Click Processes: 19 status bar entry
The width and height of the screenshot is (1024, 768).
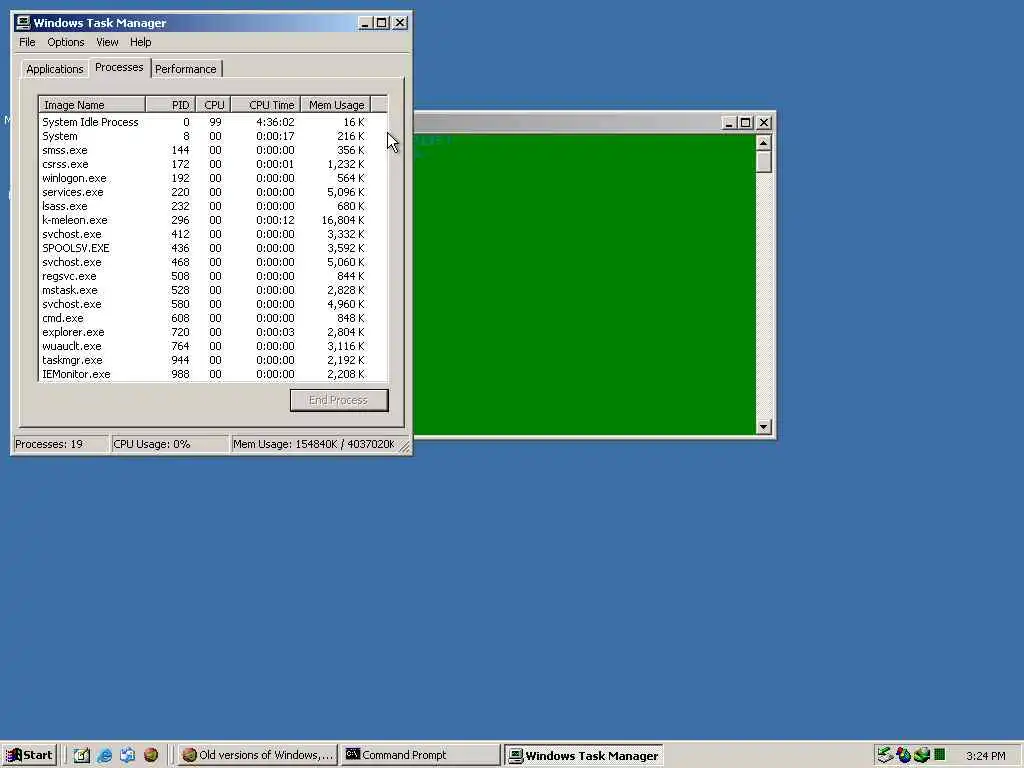click(x=61, y=444)
